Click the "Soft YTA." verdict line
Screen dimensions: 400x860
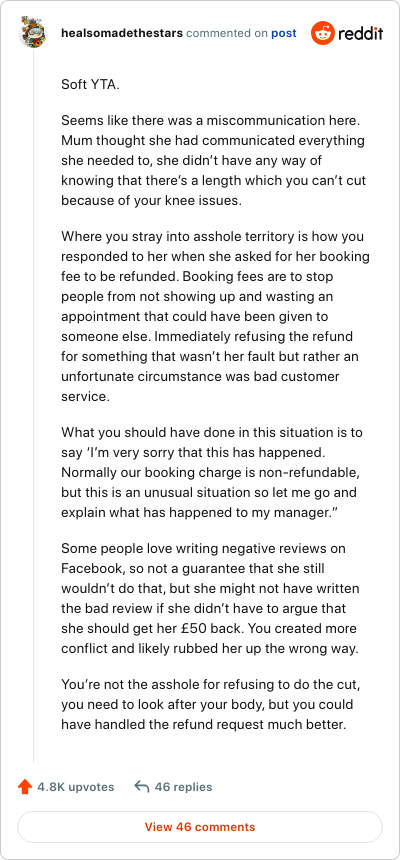tap(89, 85)
